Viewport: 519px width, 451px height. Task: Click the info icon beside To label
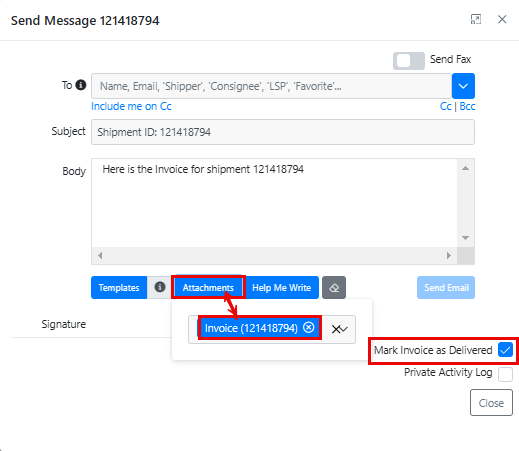(81, 85)
